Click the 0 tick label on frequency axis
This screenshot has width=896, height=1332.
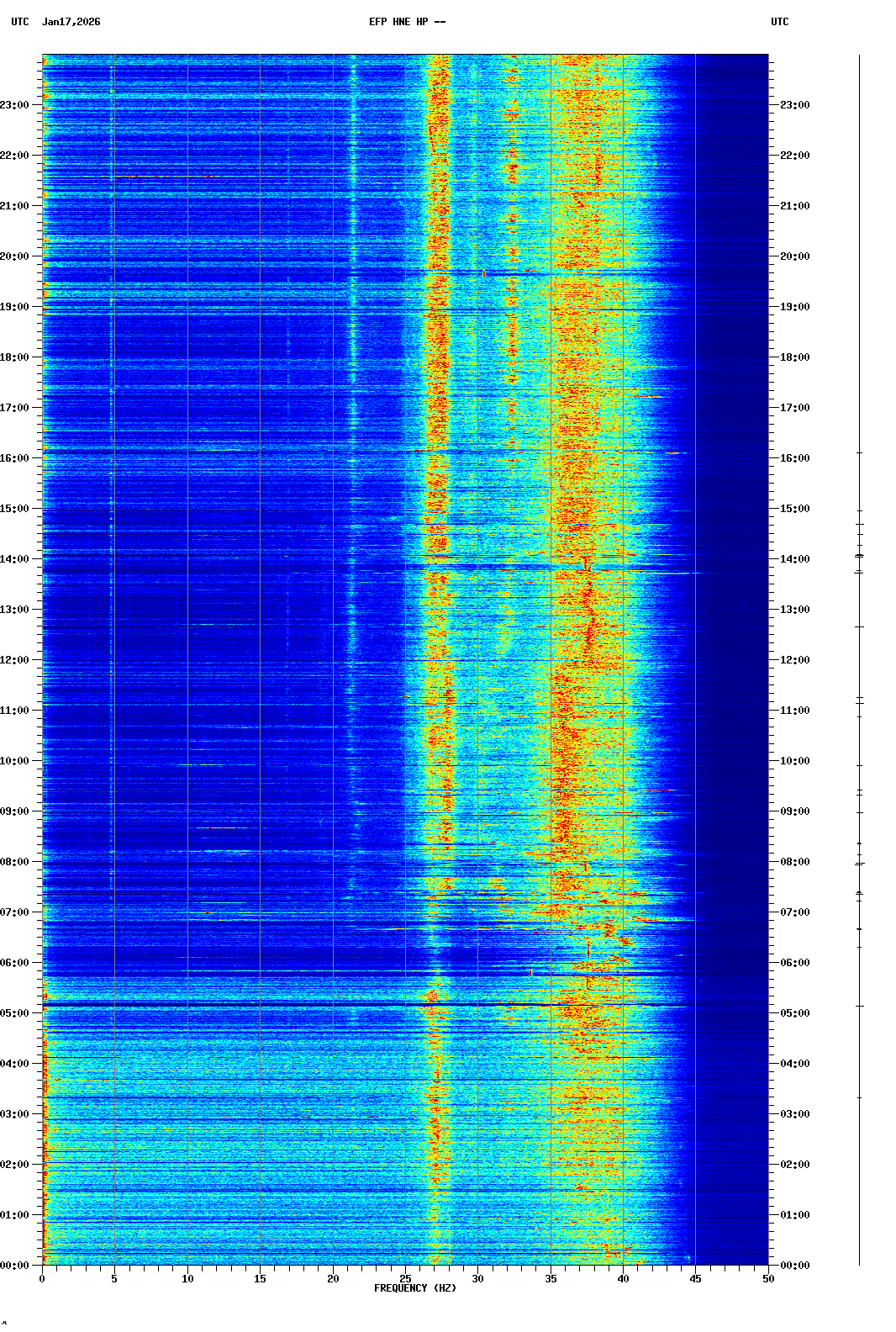coord(42,1279)
